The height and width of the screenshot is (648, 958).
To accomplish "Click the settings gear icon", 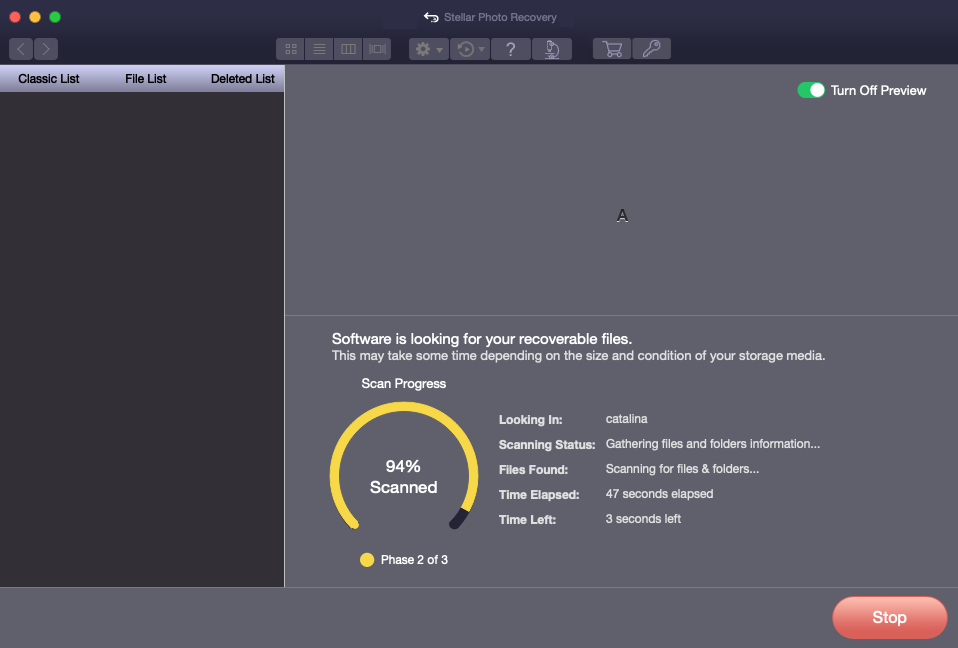I will pos(423,49).
